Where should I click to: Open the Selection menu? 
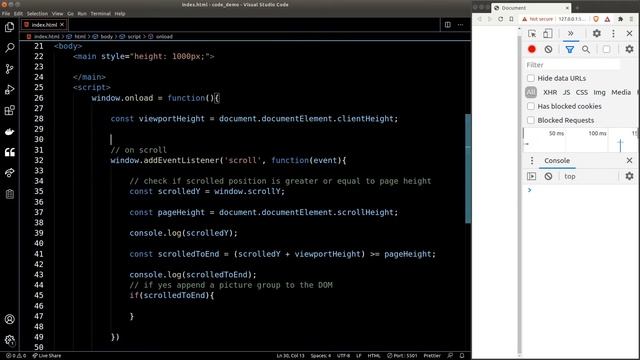pos(37,13)
